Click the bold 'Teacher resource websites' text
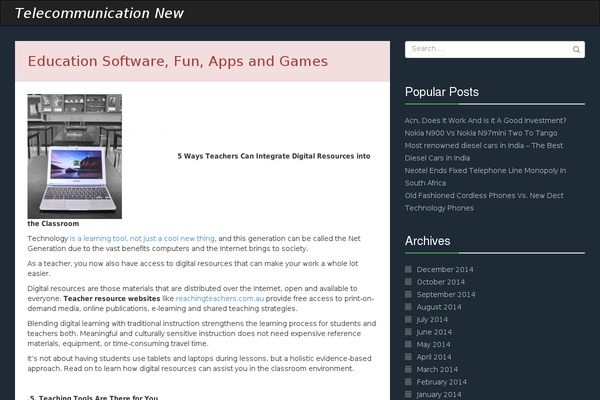The width and height of the screenshot is (600, 400). (112, 299)
